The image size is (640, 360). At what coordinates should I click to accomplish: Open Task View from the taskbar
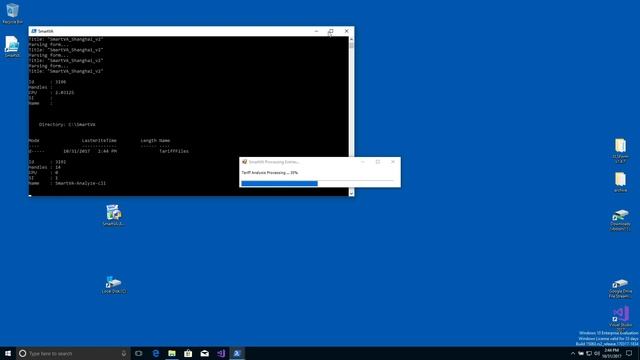pyautogui.click(x=139, y=353)
